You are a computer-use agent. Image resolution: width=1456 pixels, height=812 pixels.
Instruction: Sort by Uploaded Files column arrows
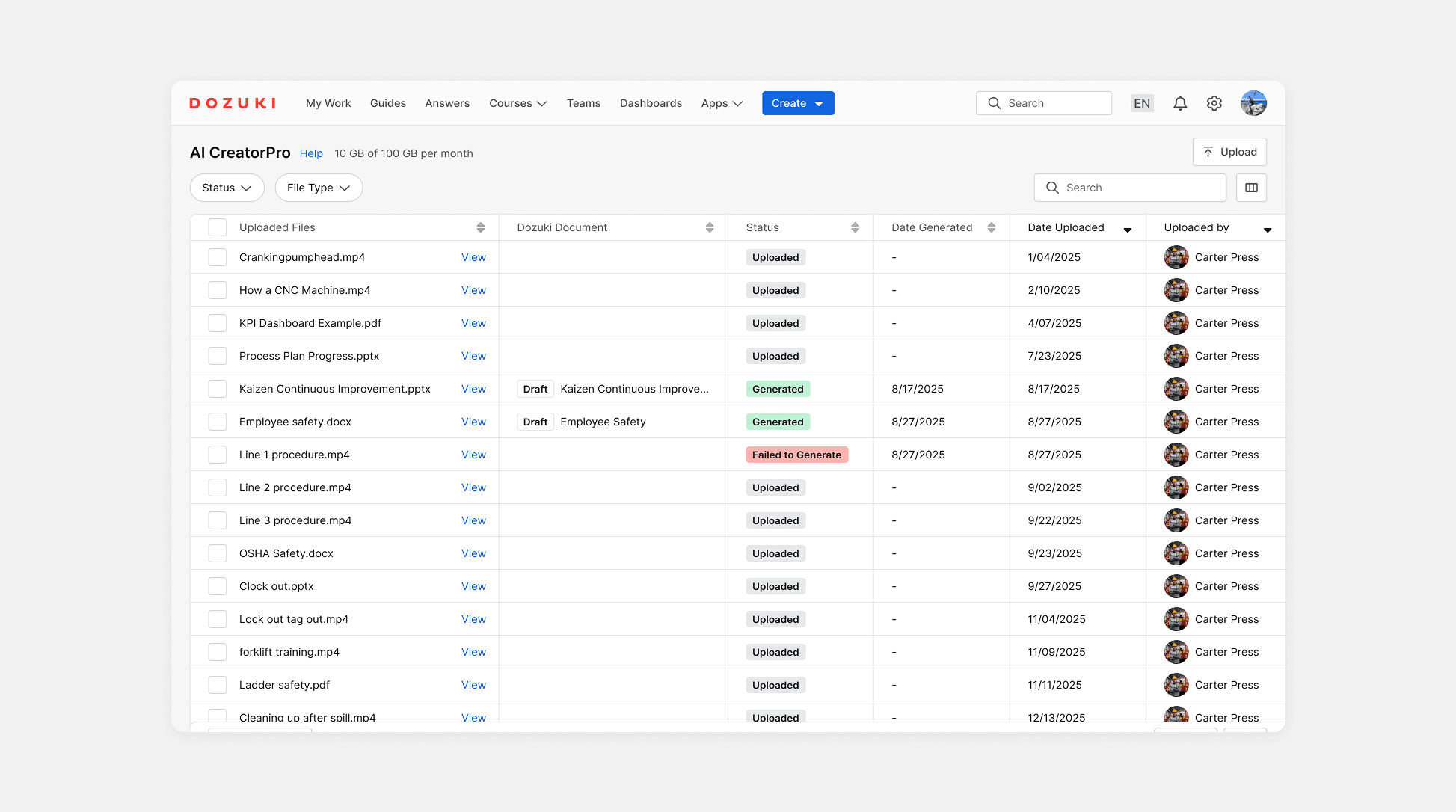point(481,227)
